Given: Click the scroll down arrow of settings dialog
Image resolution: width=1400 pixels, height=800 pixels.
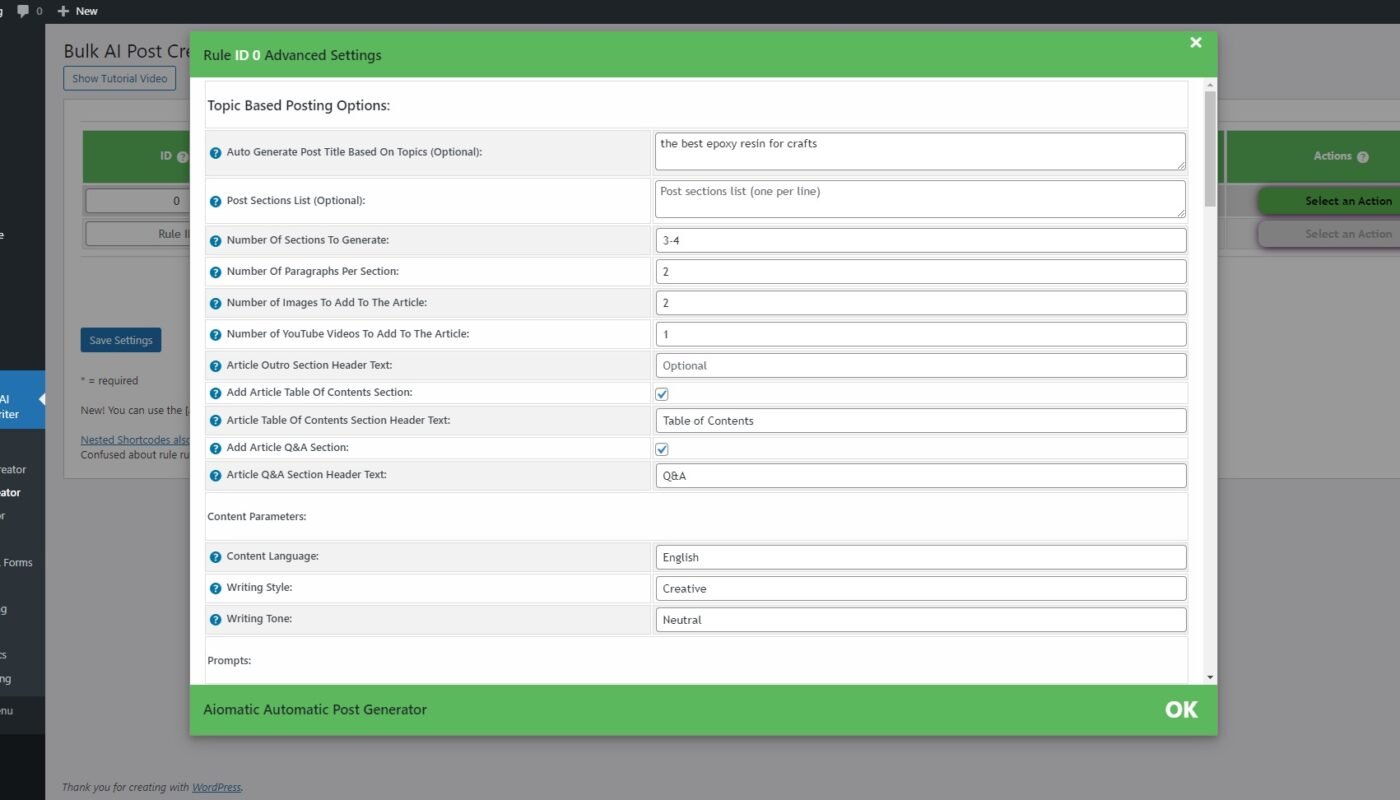Looking at the screenshot, I should point(1210,677).
